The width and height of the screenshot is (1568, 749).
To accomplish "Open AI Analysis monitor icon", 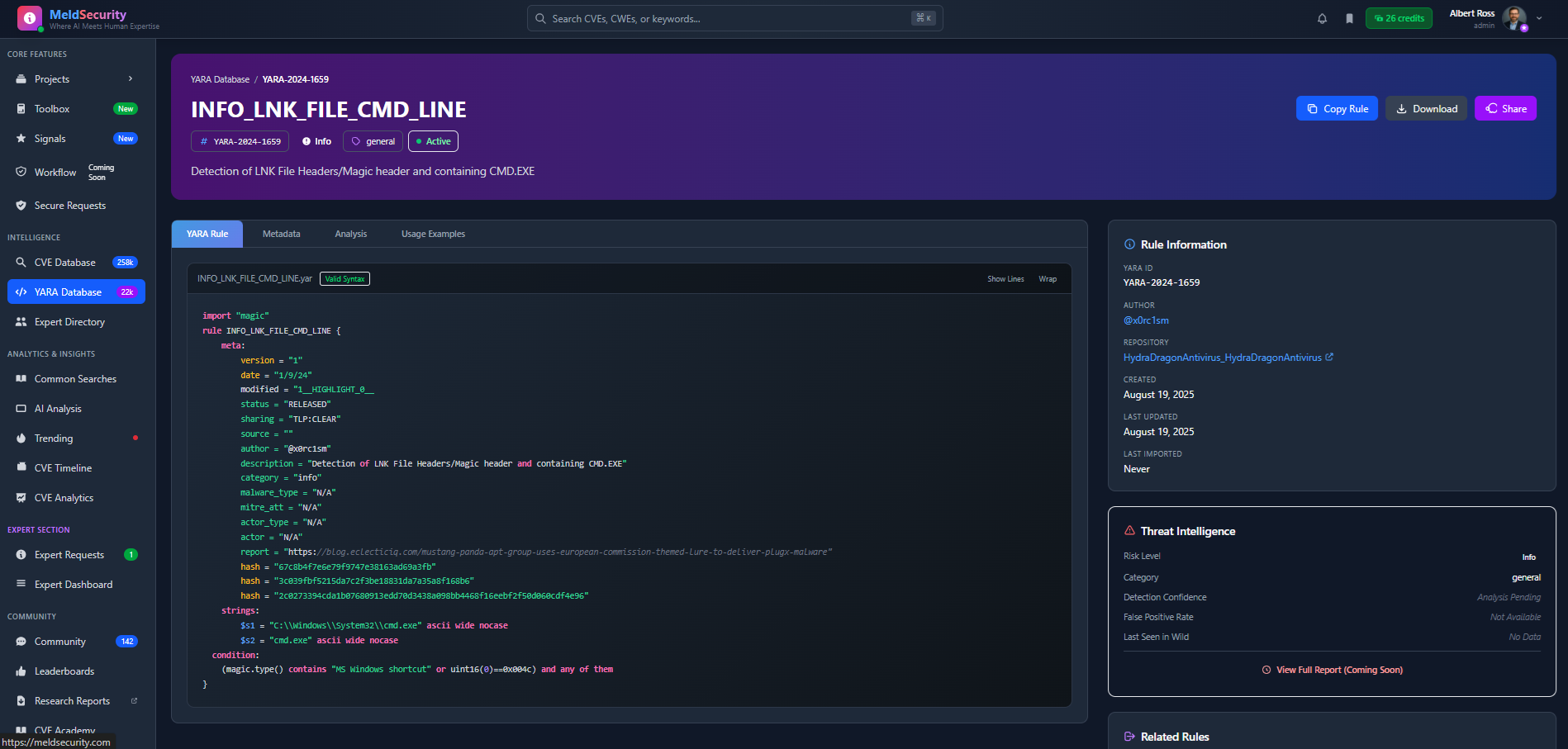I will 21,408.
